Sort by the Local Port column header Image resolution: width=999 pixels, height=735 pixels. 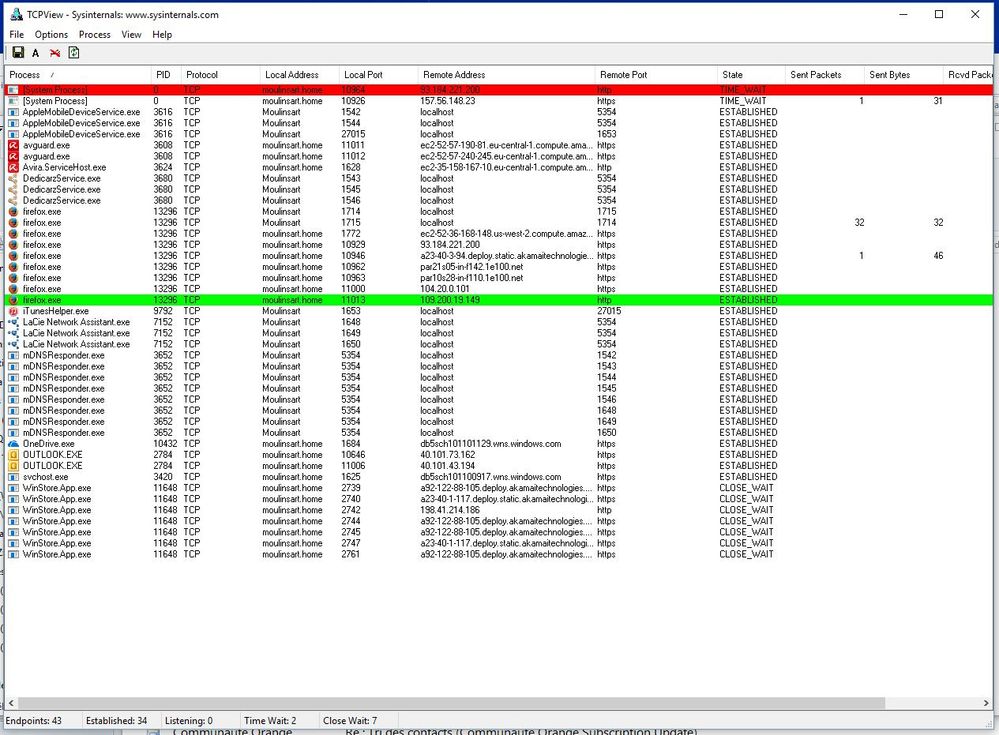378,75
